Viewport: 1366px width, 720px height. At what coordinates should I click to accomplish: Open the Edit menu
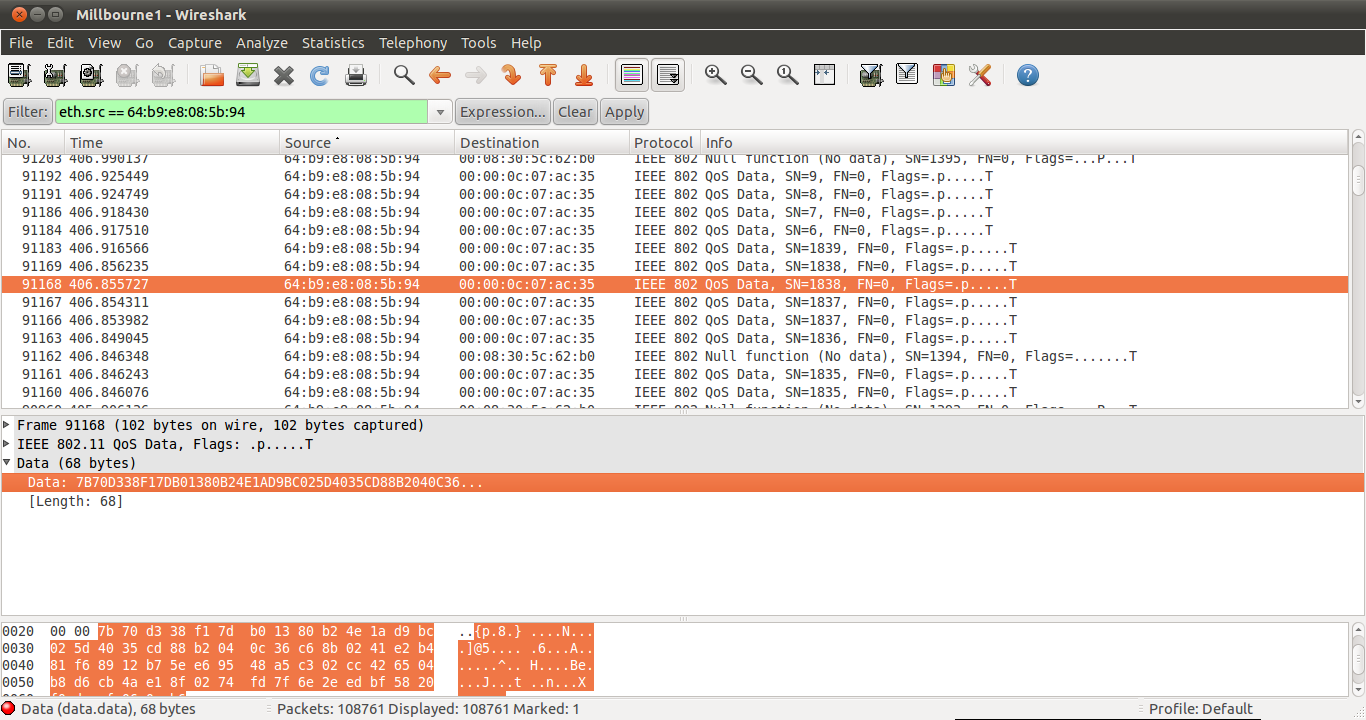click(x=60, y=43)
